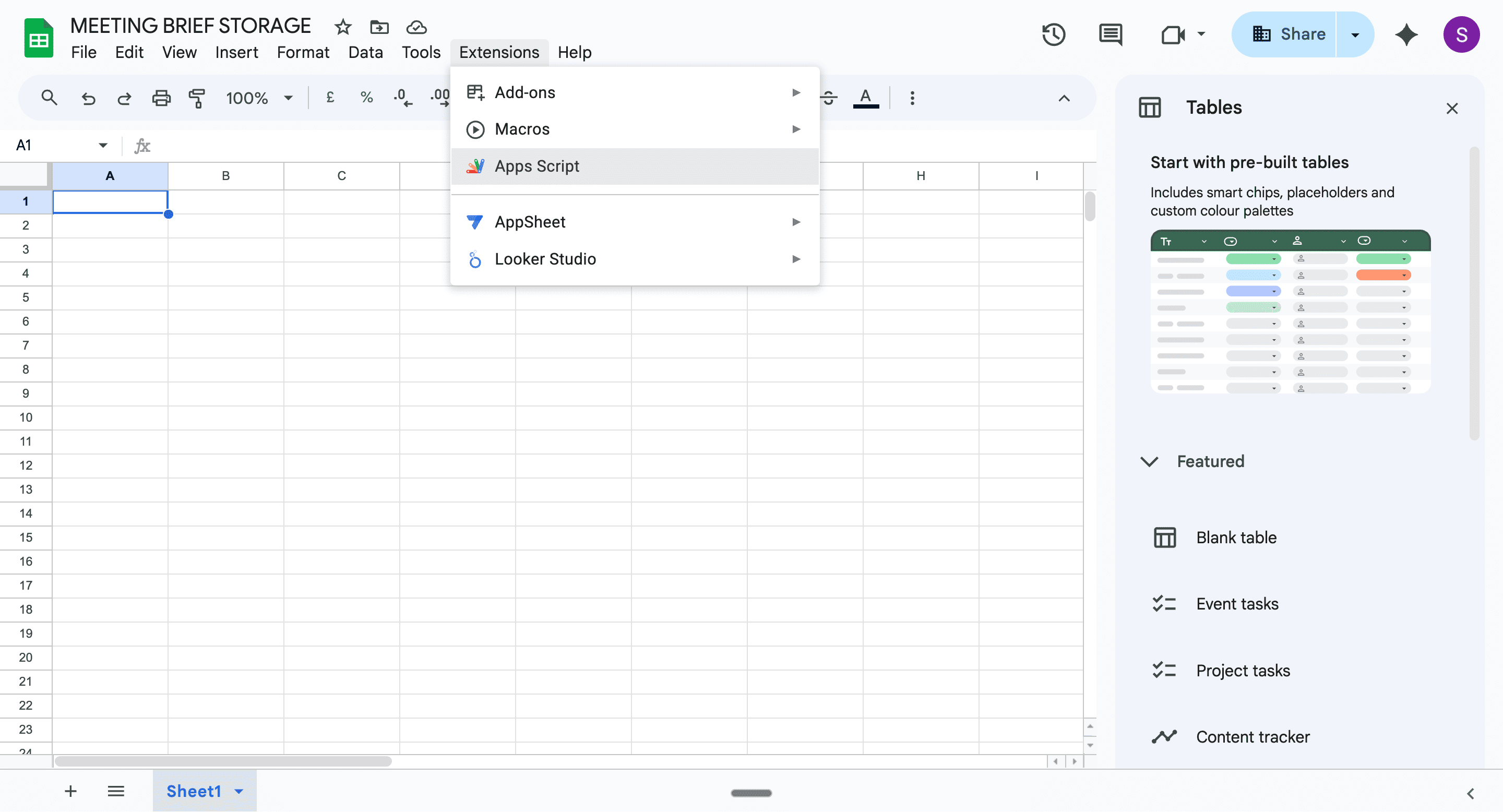This screenshot has height=812, width=1503.
Task: Choose the Blank table option
Action: pos(1236,538)
